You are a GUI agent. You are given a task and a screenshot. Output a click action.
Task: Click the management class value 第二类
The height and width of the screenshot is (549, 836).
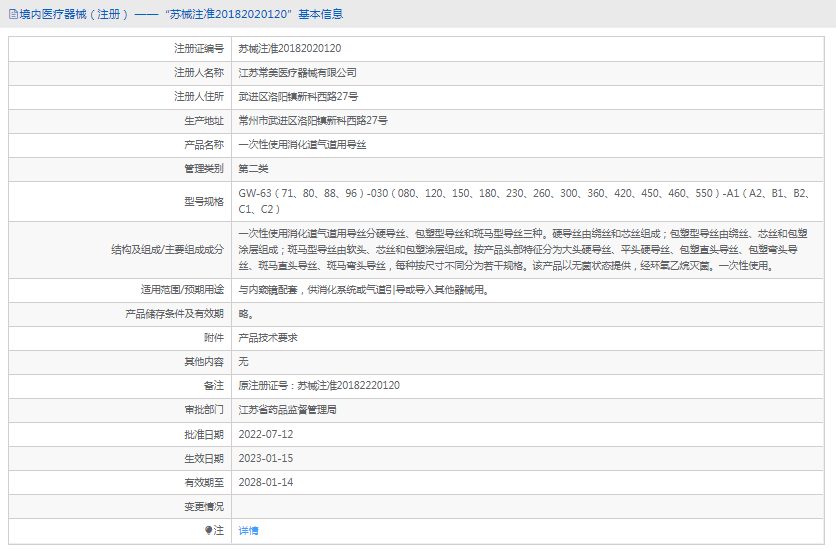[x=253, y=169]
